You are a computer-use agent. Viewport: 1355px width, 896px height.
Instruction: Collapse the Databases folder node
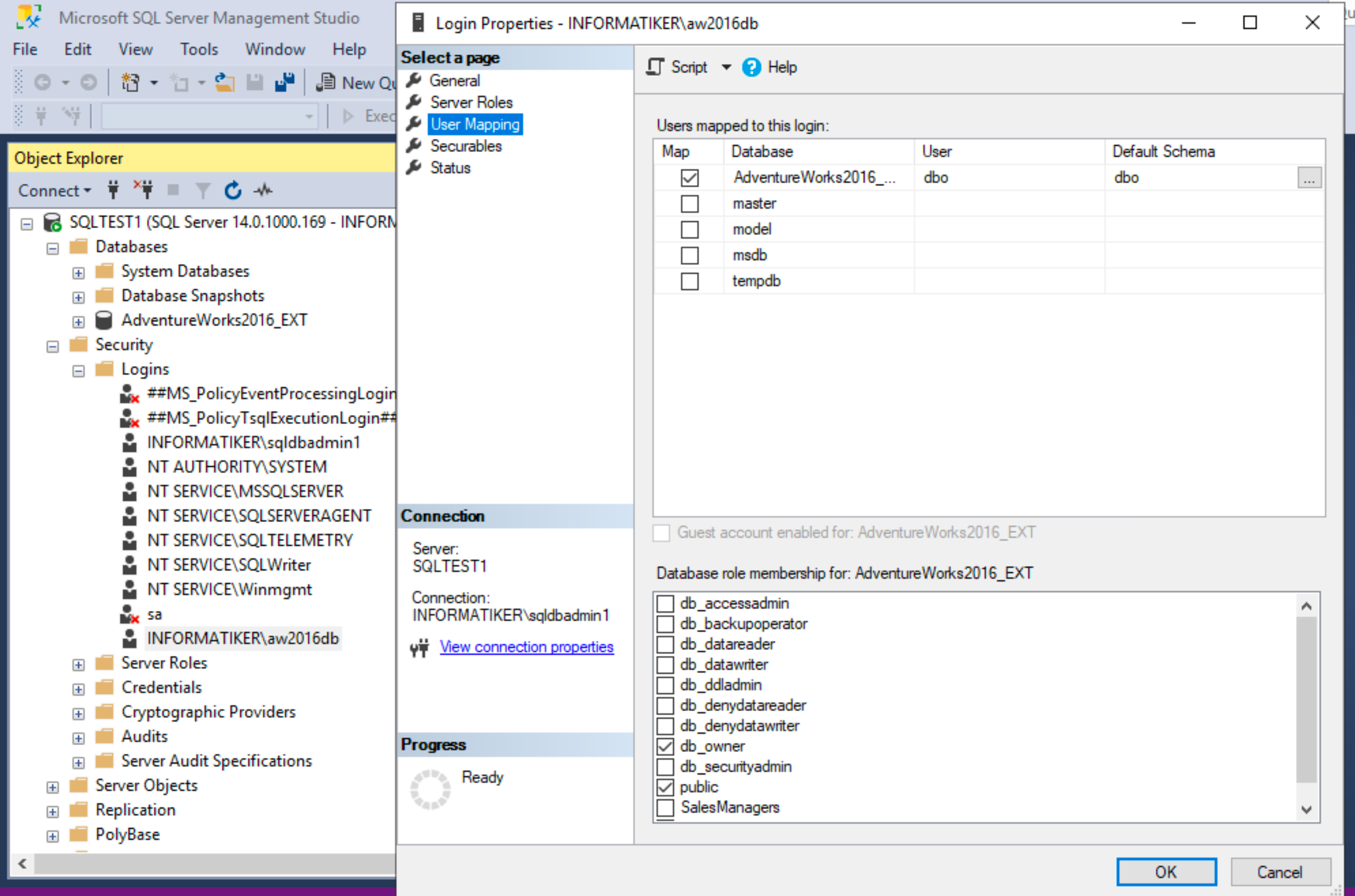click(x=53, y=248)
